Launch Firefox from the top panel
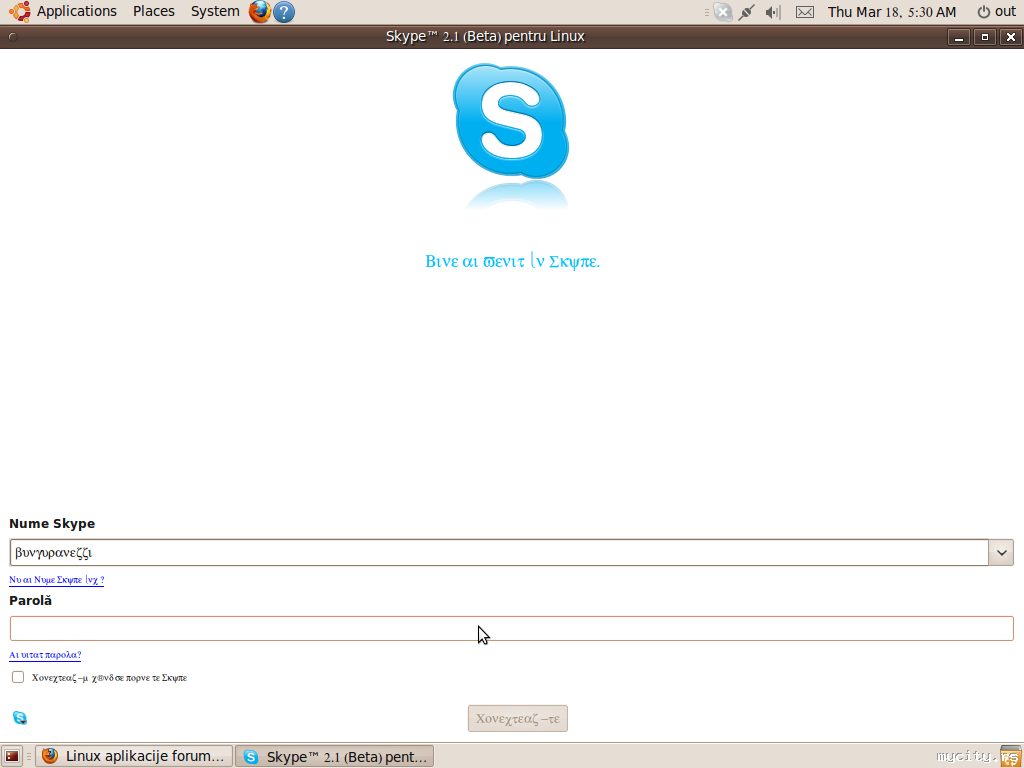This screenshot has width=1024, height=768. 259,12
